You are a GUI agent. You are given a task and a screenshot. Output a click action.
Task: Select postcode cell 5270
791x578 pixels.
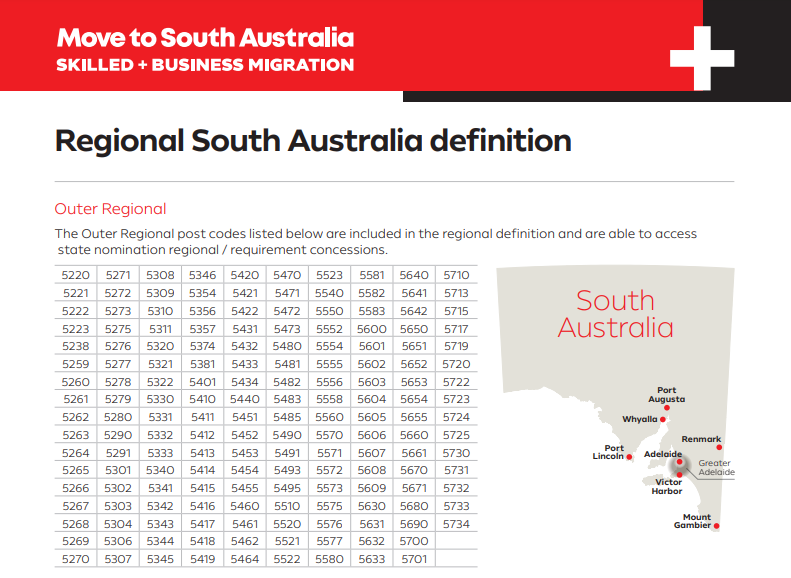tap(76, 559)
